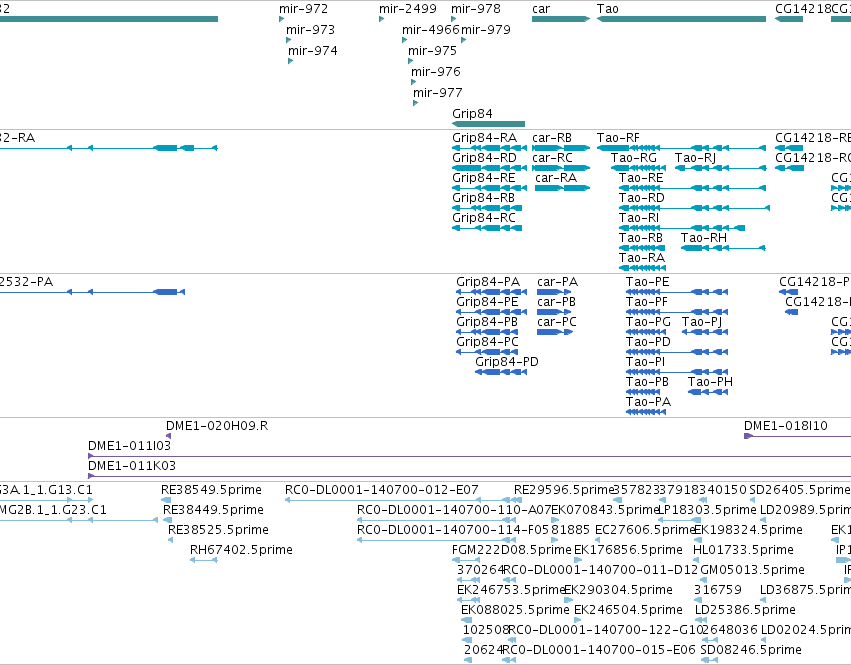Click the mir-2499 gene label
Image resolution: width=851 pixels, height=665 pixels.
407,9
